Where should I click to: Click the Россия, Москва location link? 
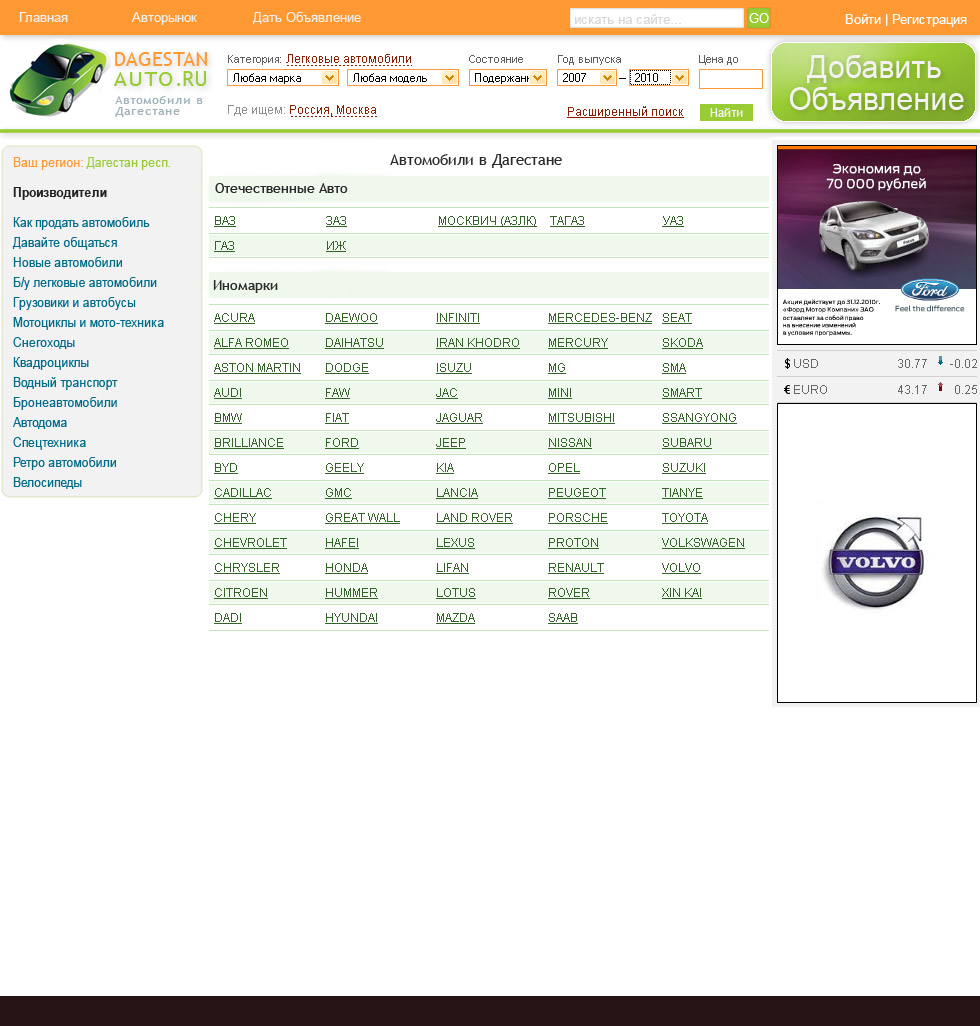click(x=333, y=110)
